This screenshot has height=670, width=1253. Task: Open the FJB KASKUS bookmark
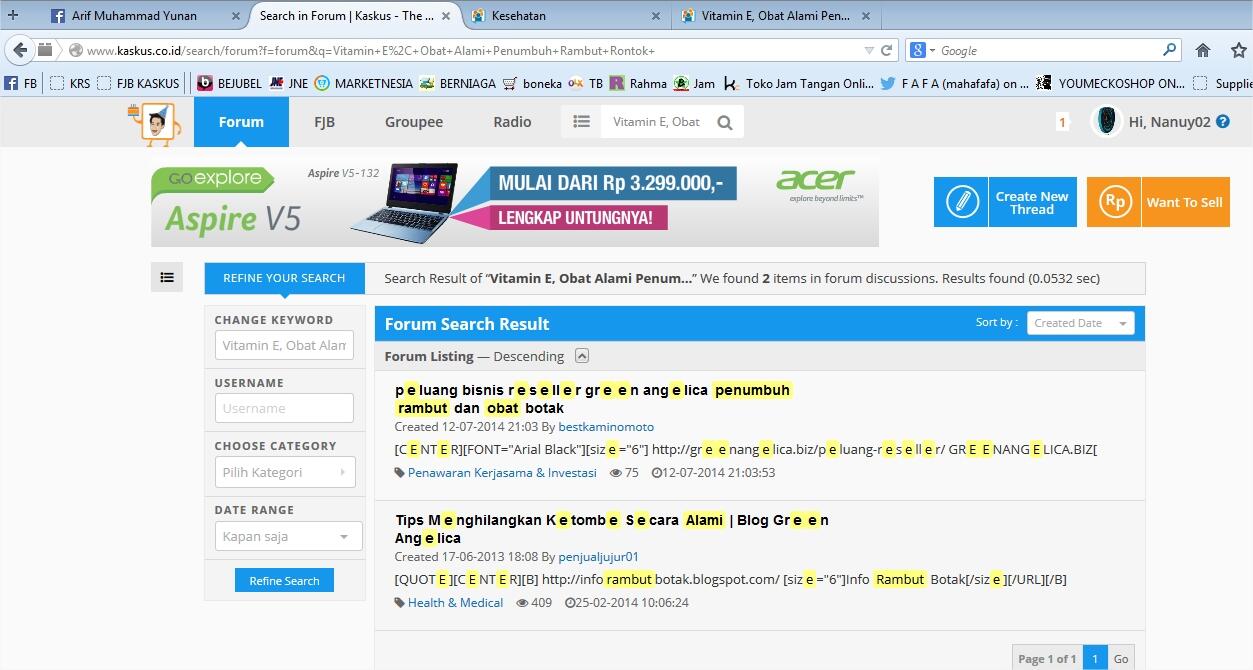click(x=139, y=84)
